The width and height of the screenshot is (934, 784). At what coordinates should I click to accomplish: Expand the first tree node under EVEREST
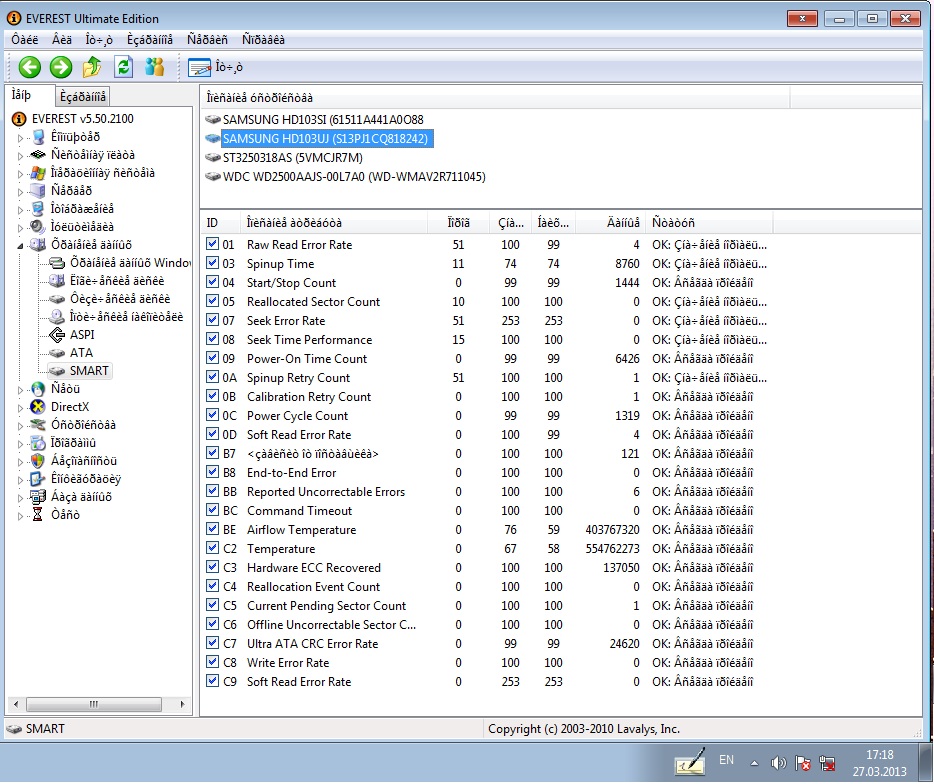(x=20, y=138)
